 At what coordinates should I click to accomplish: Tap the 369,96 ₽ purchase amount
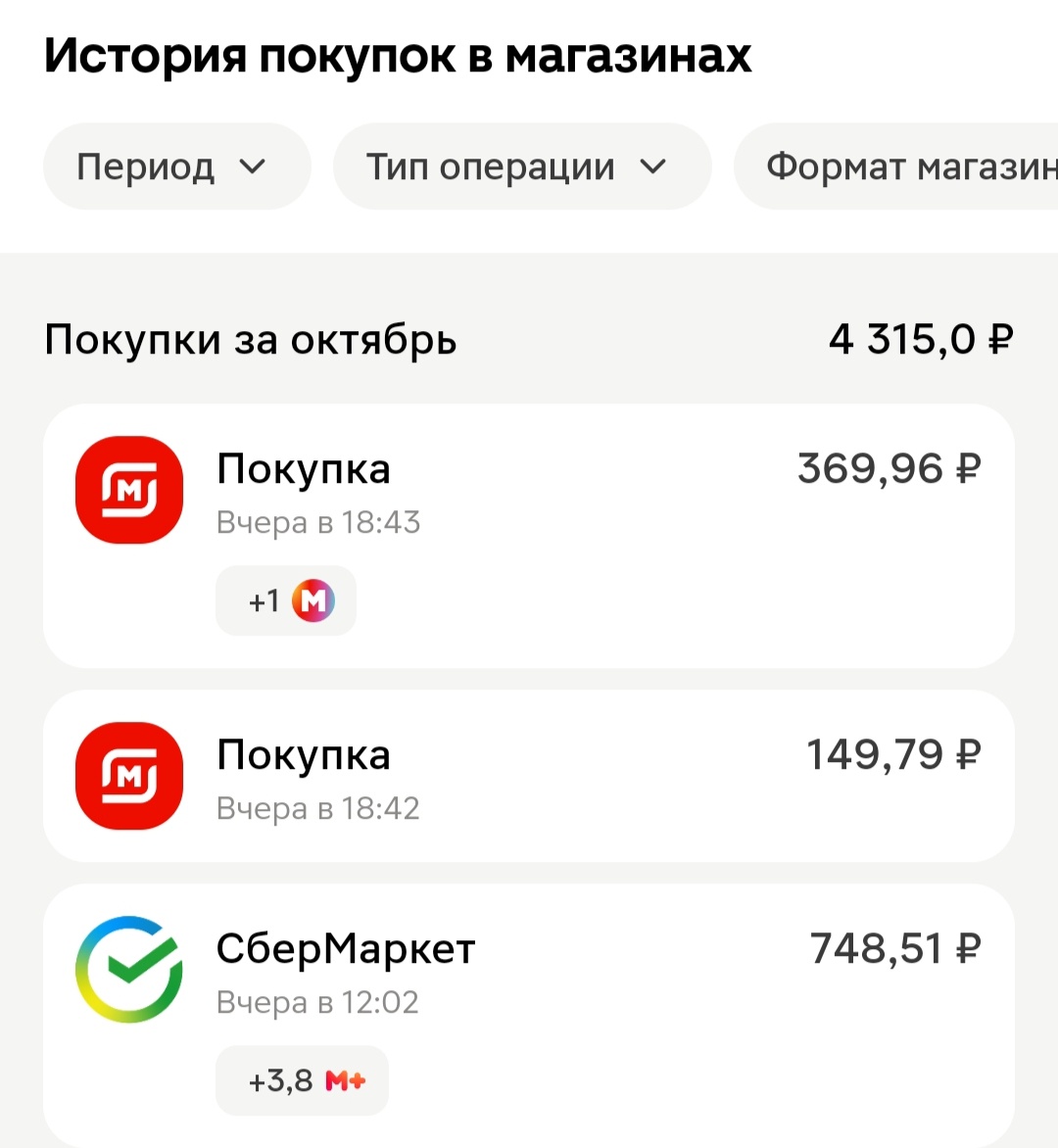click(889, 469)
